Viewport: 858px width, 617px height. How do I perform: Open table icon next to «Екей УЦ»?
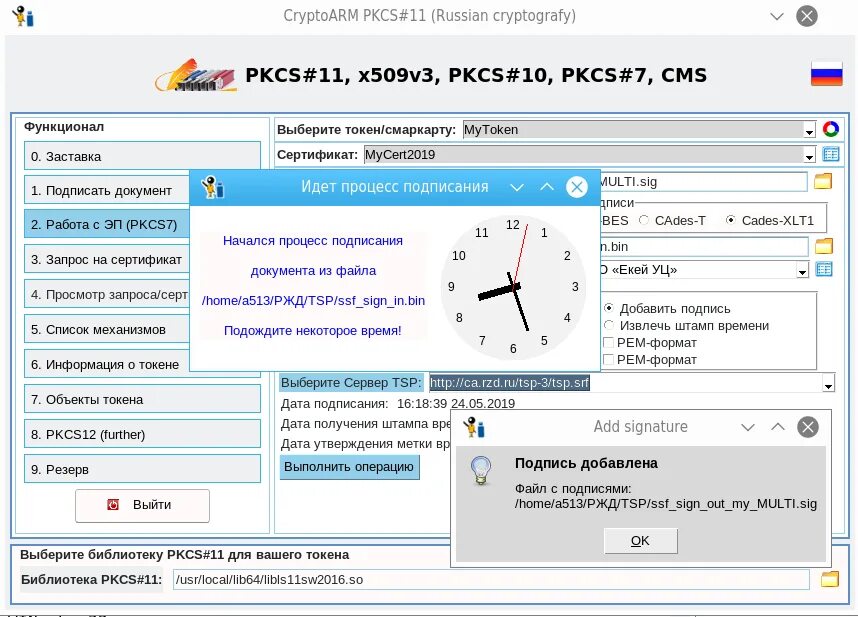[x=824, y=269]
